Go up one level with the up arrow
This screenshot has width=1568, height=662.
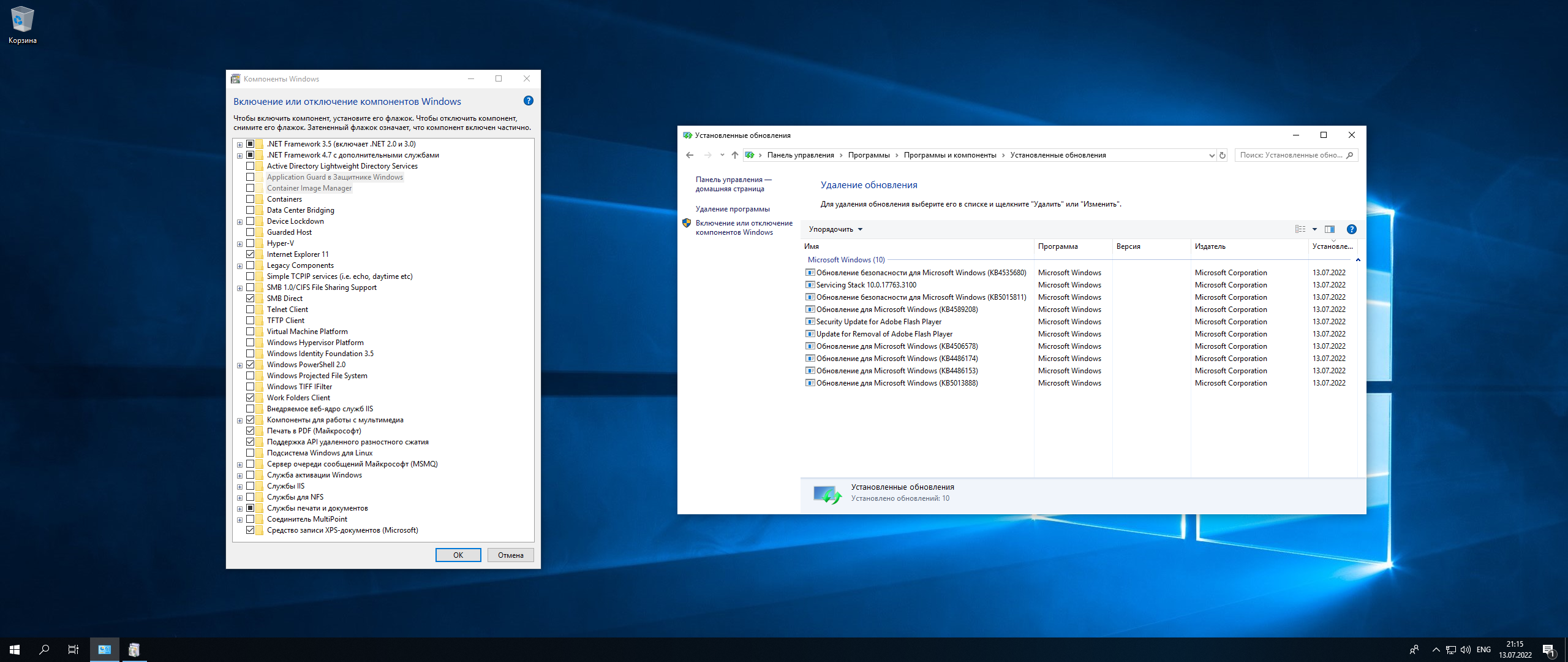click(735, 155)
